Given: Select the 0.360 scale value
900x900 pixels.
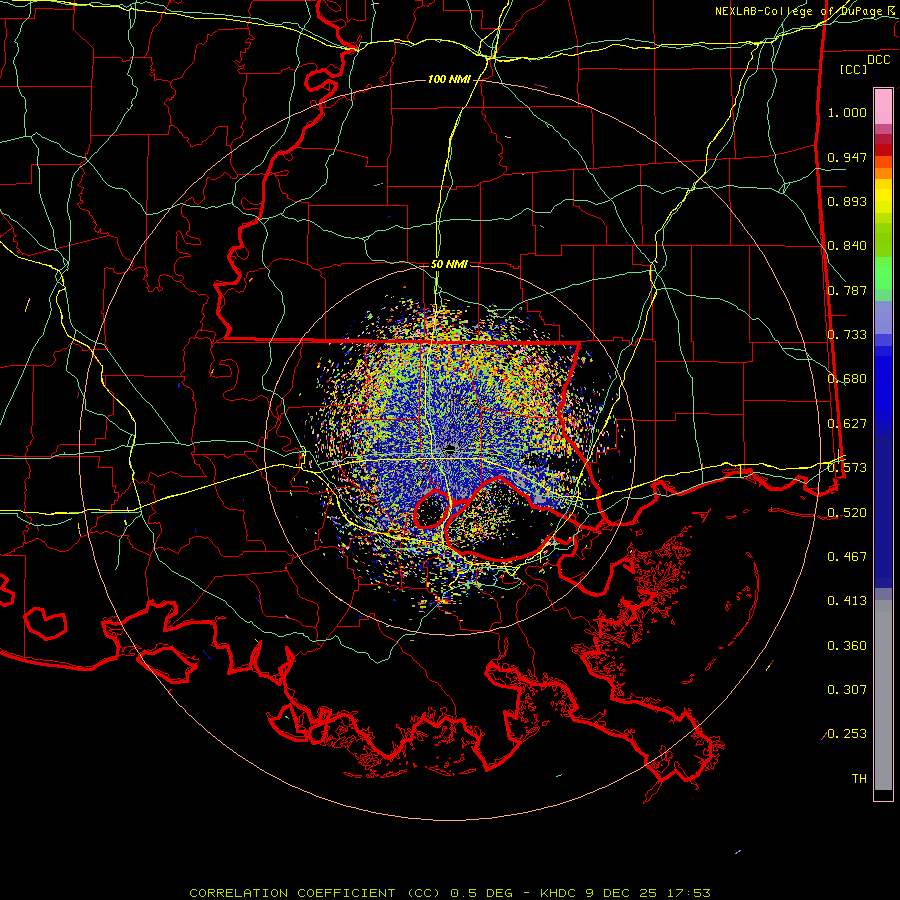Looking at the screenshot, I should [x=847, y=646].
